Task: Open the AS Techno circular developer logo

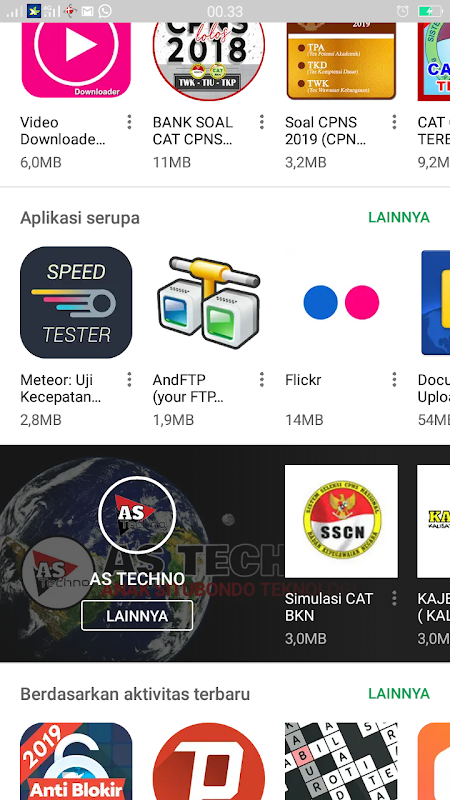Action: (137, 515)
